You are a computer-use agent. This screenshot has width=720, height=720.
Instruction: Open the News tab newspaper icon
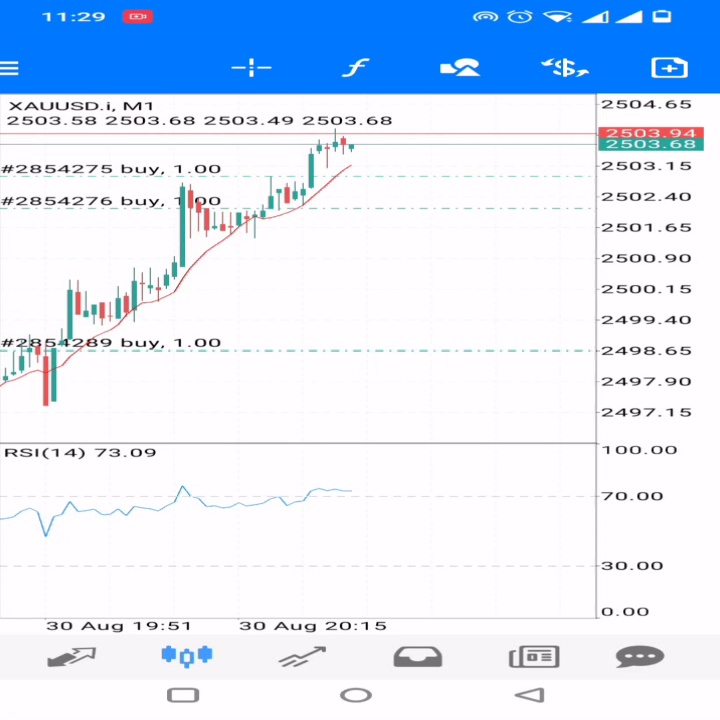point(534,657)
